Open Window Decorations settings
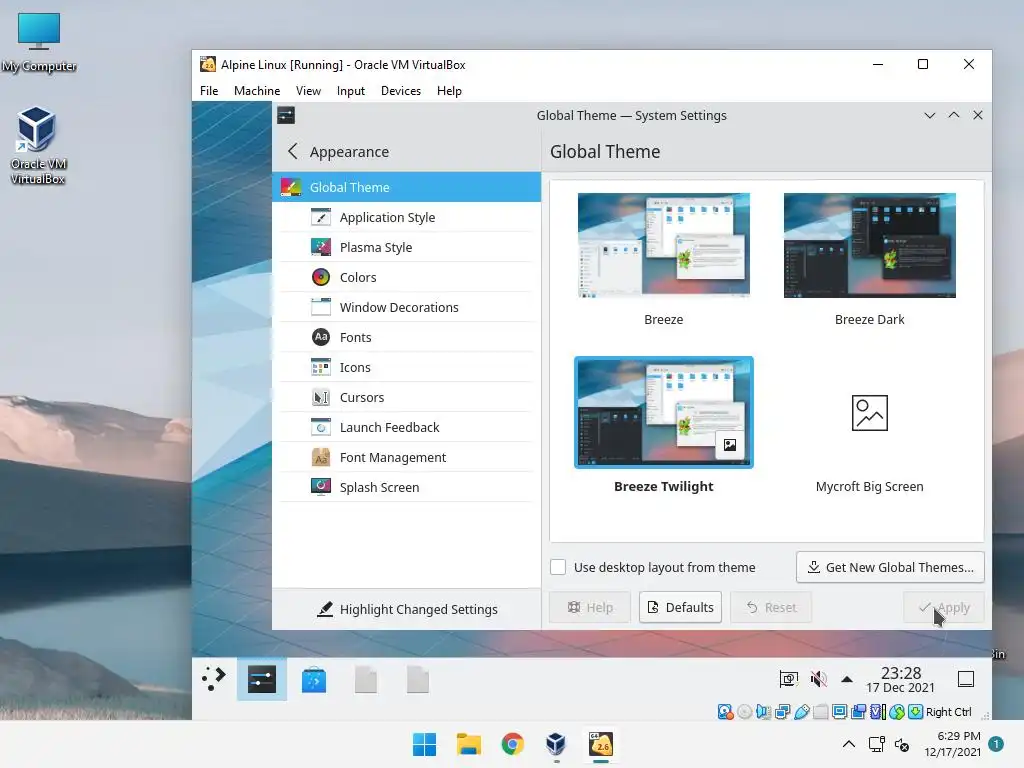The image size is (1024, 768). pos(406,308)
